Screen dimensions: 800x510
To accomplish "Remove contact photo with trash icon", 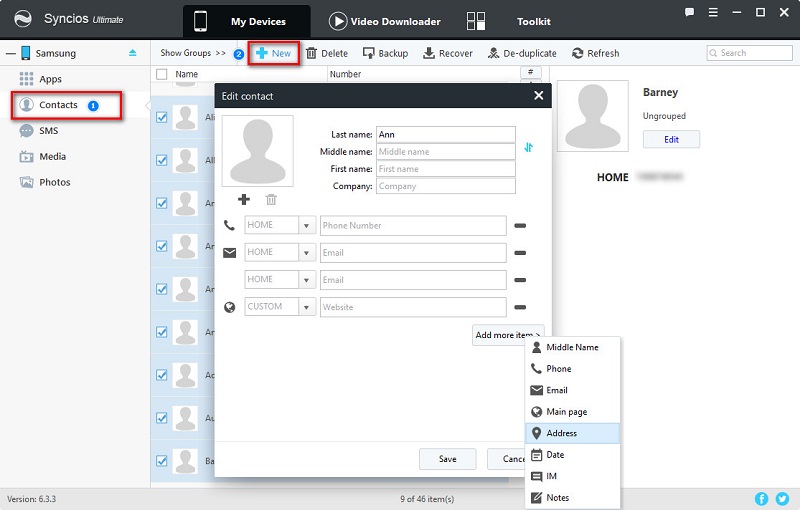I will click(271, 199).
